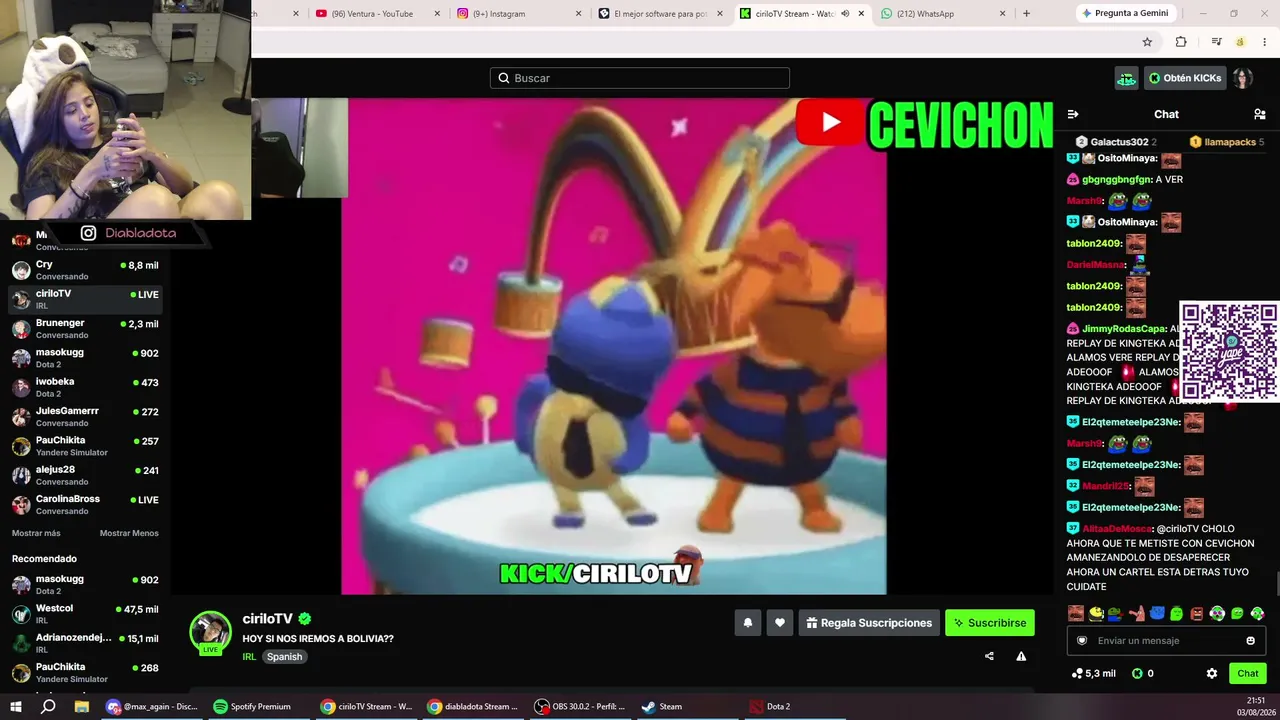Send message with green Chat button
Screen dimensions: 1280x720
coord(1248,673)
